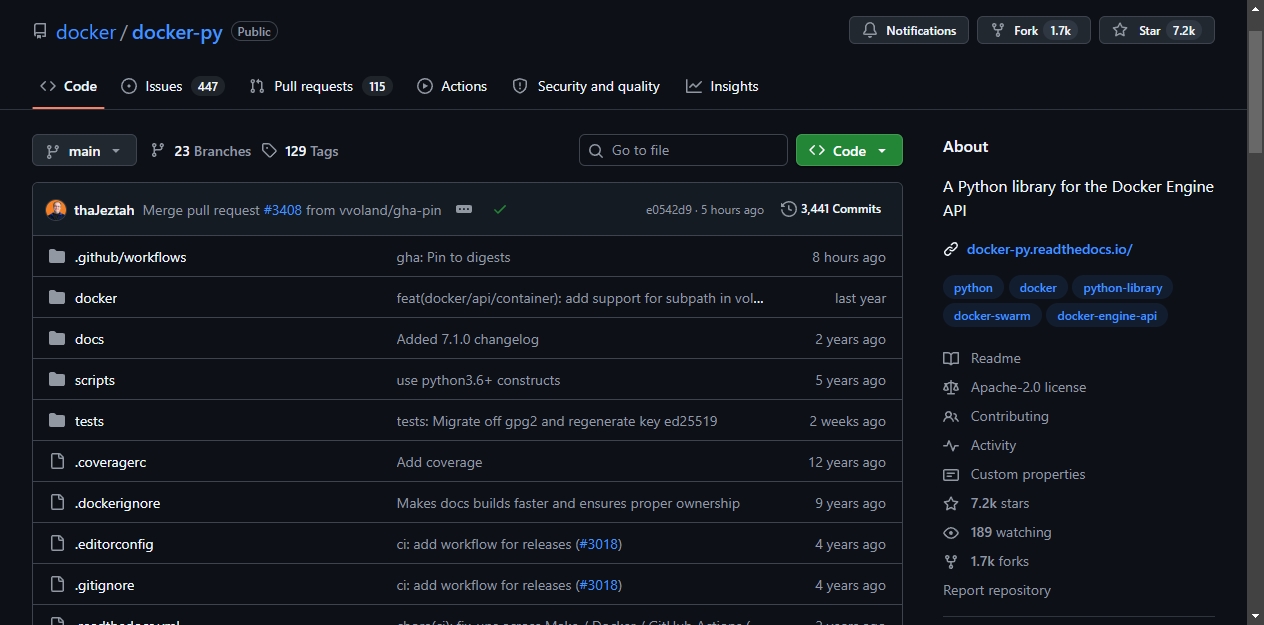Switch to the Code tab
Viewport: 1264px width, 625px height.
click(x=68, y=86)
